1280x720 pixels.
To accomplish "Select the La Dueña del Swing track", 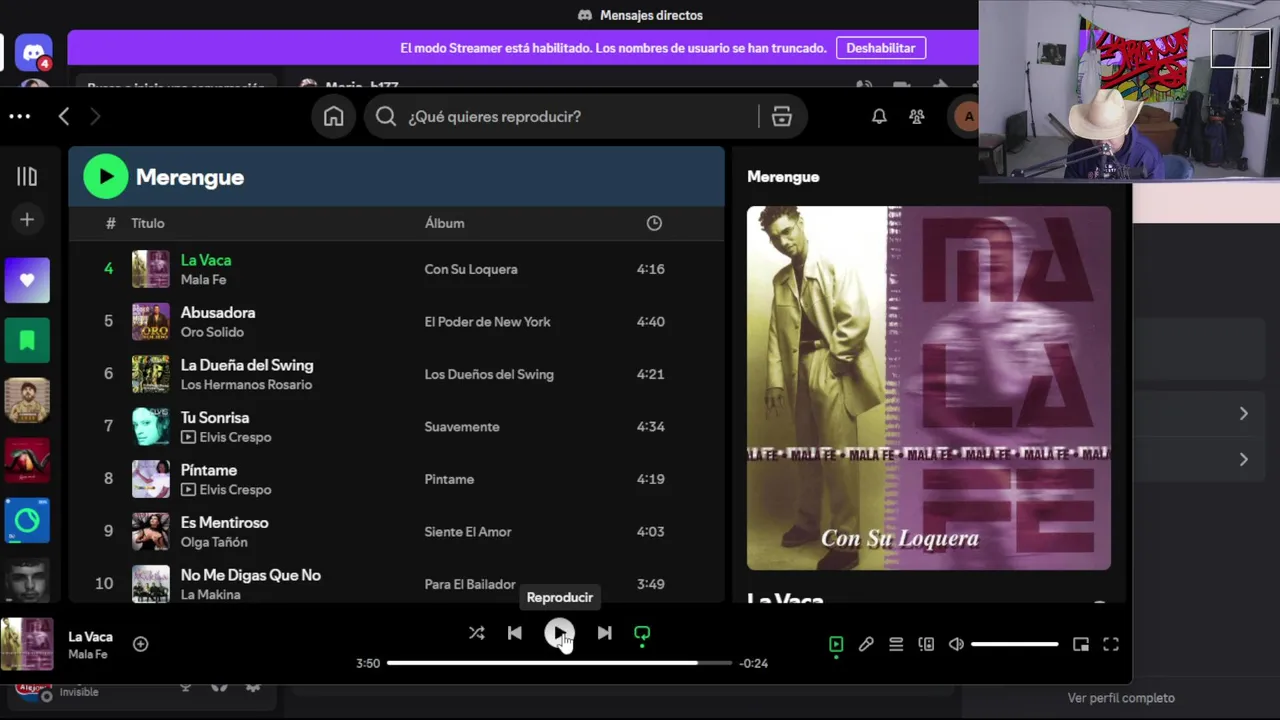I will (247, 365).
